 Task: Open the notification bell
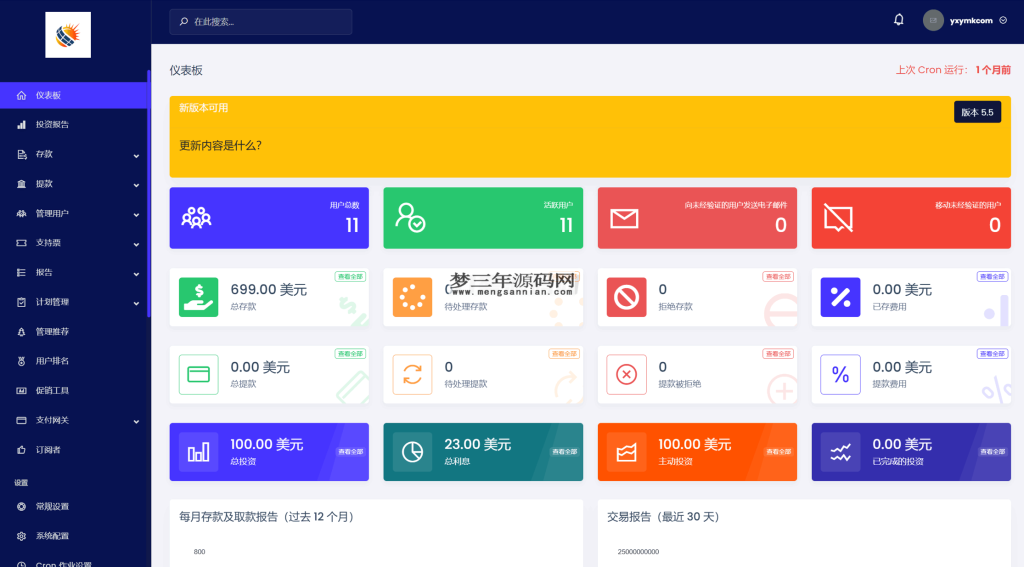(899, 20)
